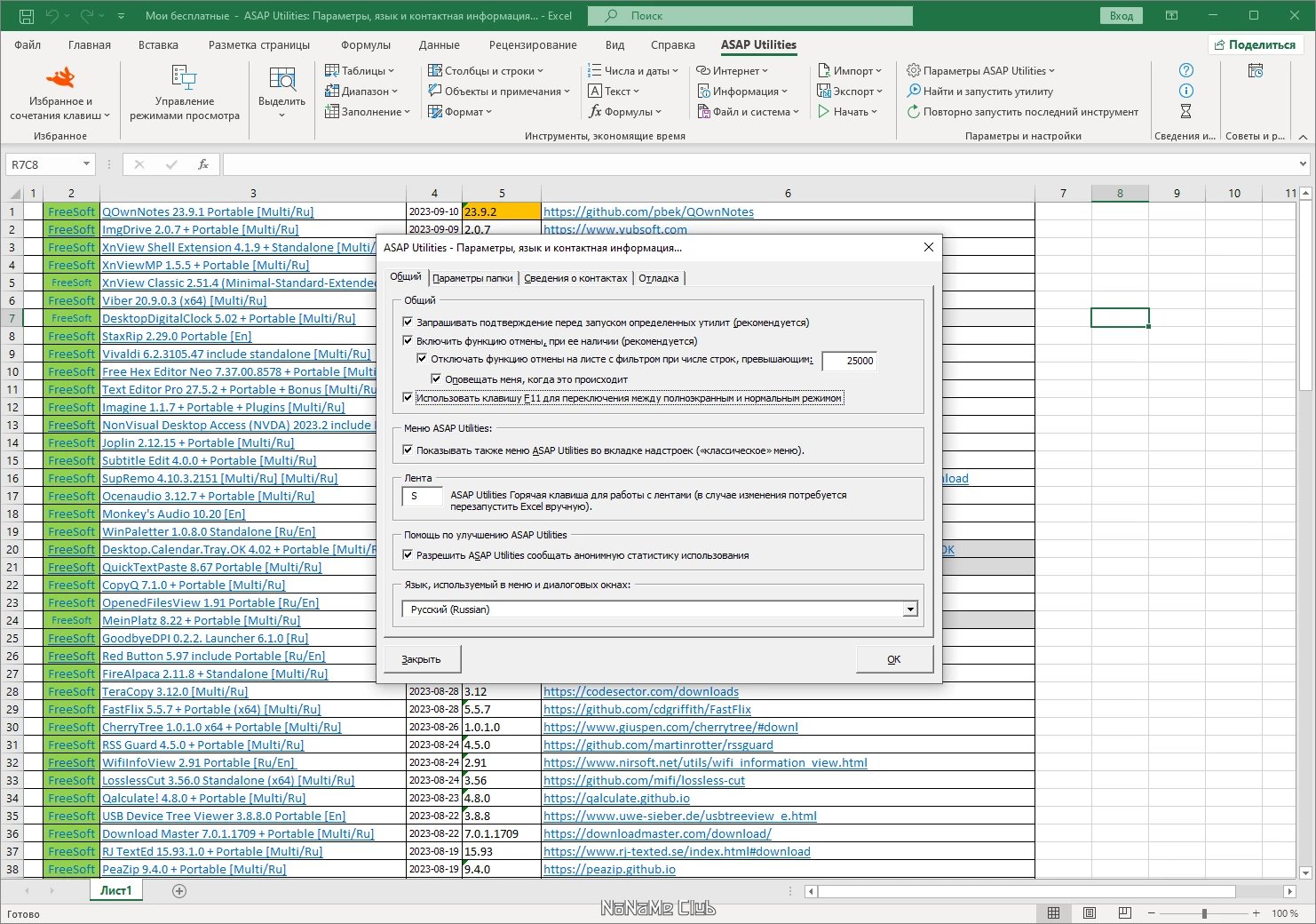Open the Объекты и примечания menu

[x=499, y=92]
